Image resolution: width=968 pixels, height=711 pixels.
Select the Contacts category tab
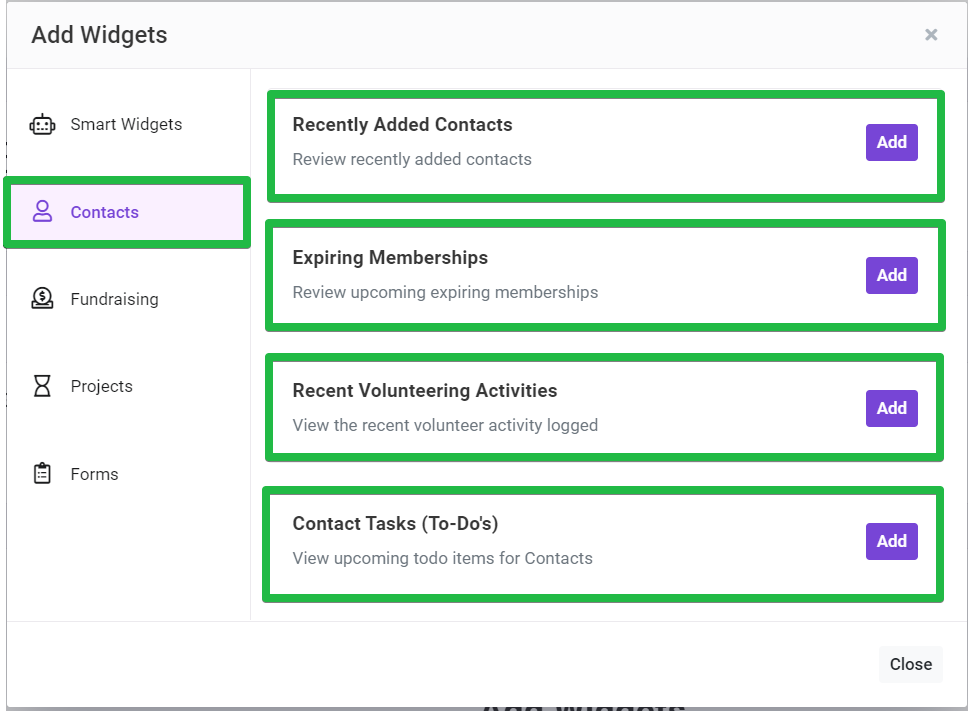pyautogui.click(x=127, y=212)
